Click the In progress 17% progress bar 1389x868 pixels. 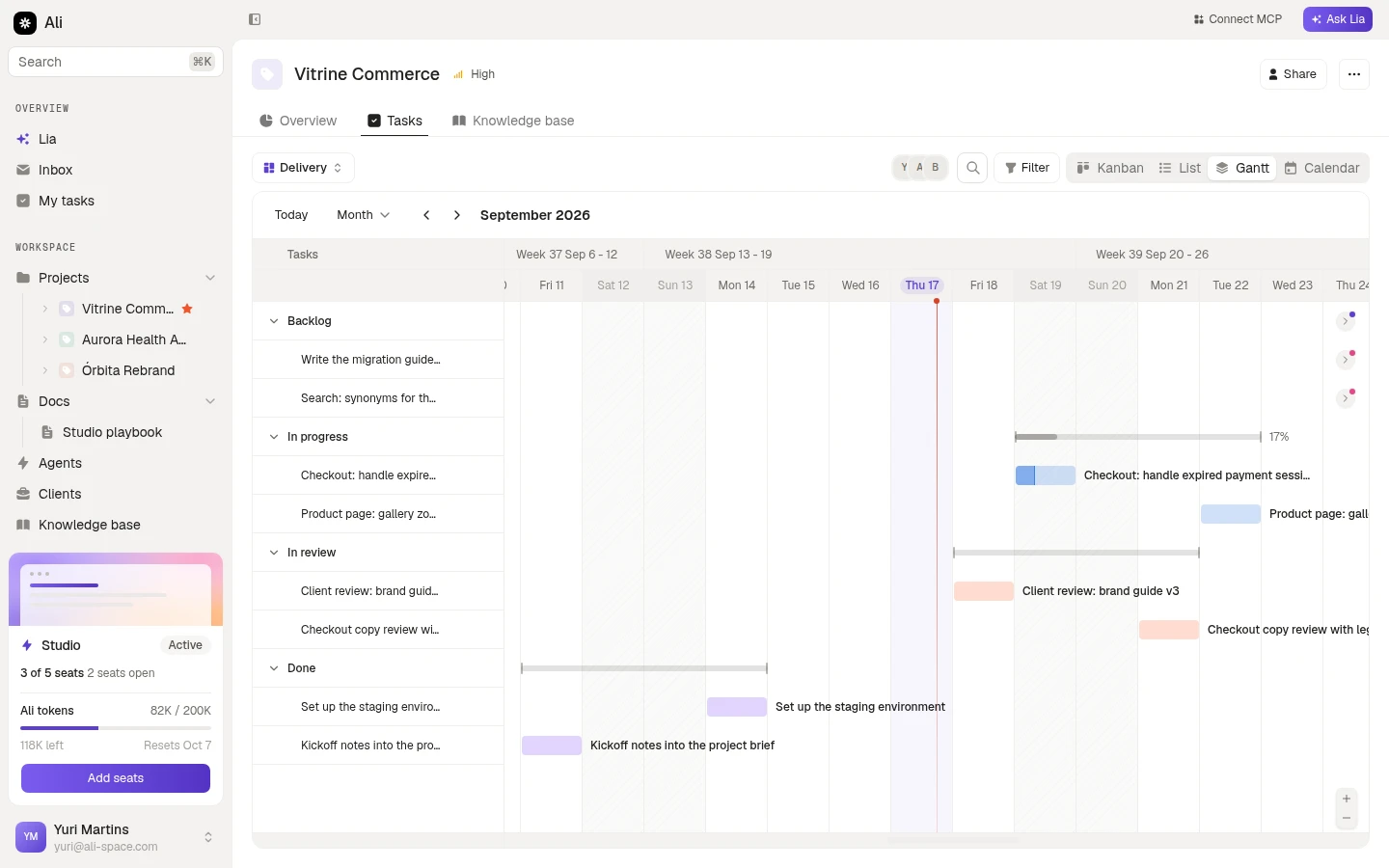tap(1138, 437)
